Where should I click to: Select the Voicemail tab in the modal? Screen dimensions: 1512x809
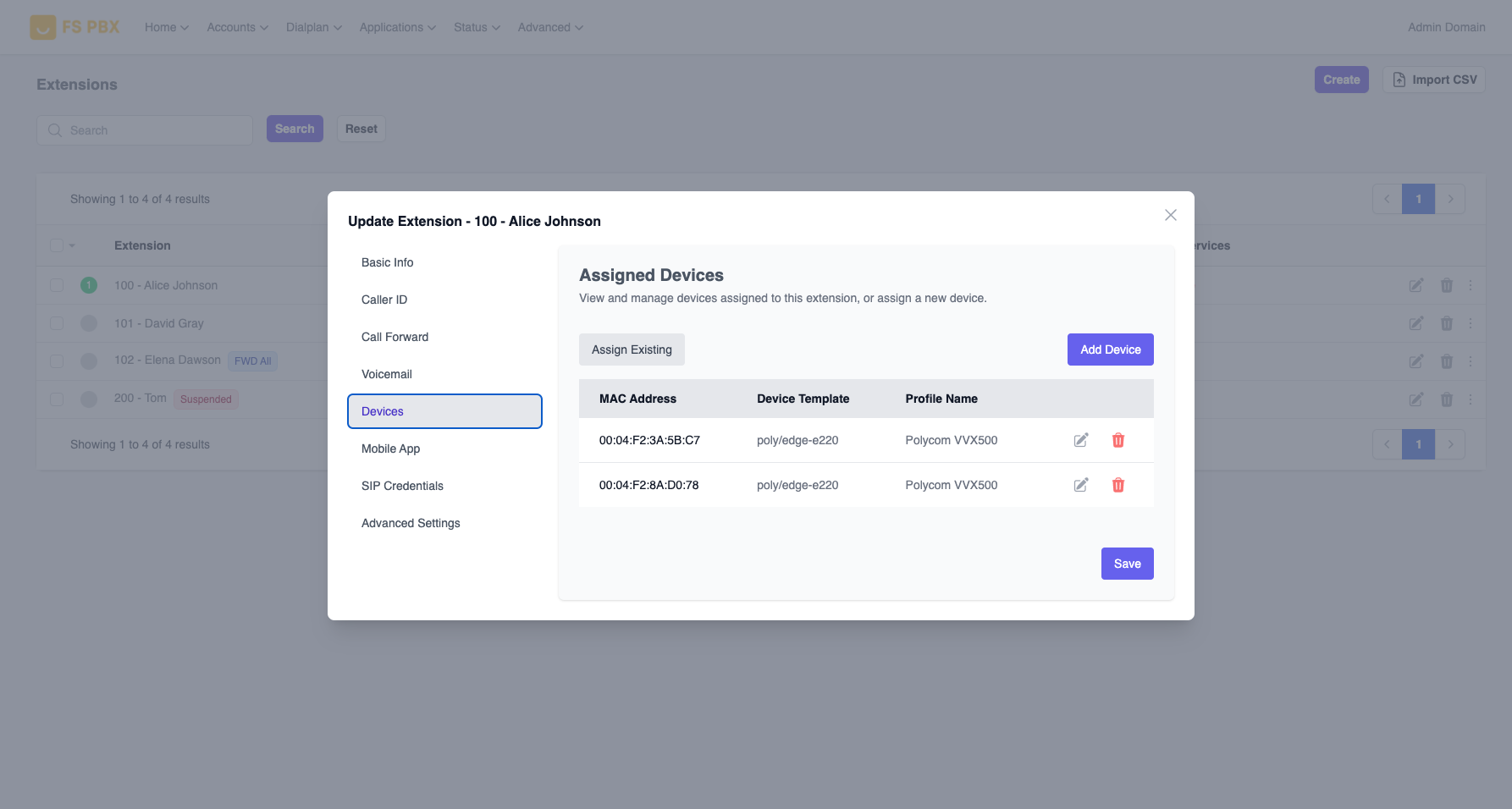386,373
